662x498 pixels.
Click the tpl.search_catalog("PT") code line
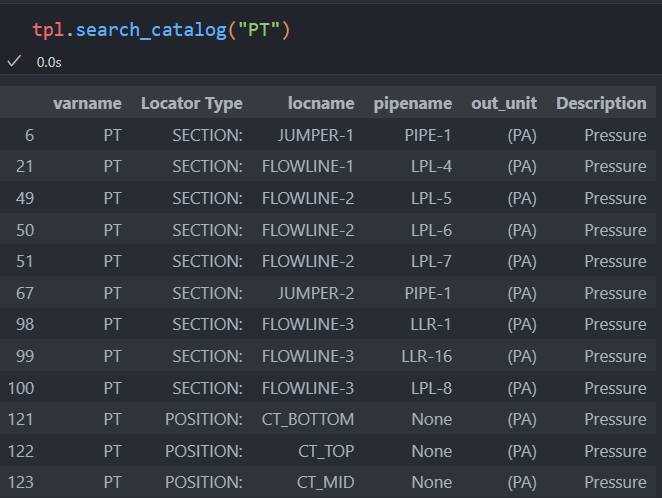(x=161, y=30)
